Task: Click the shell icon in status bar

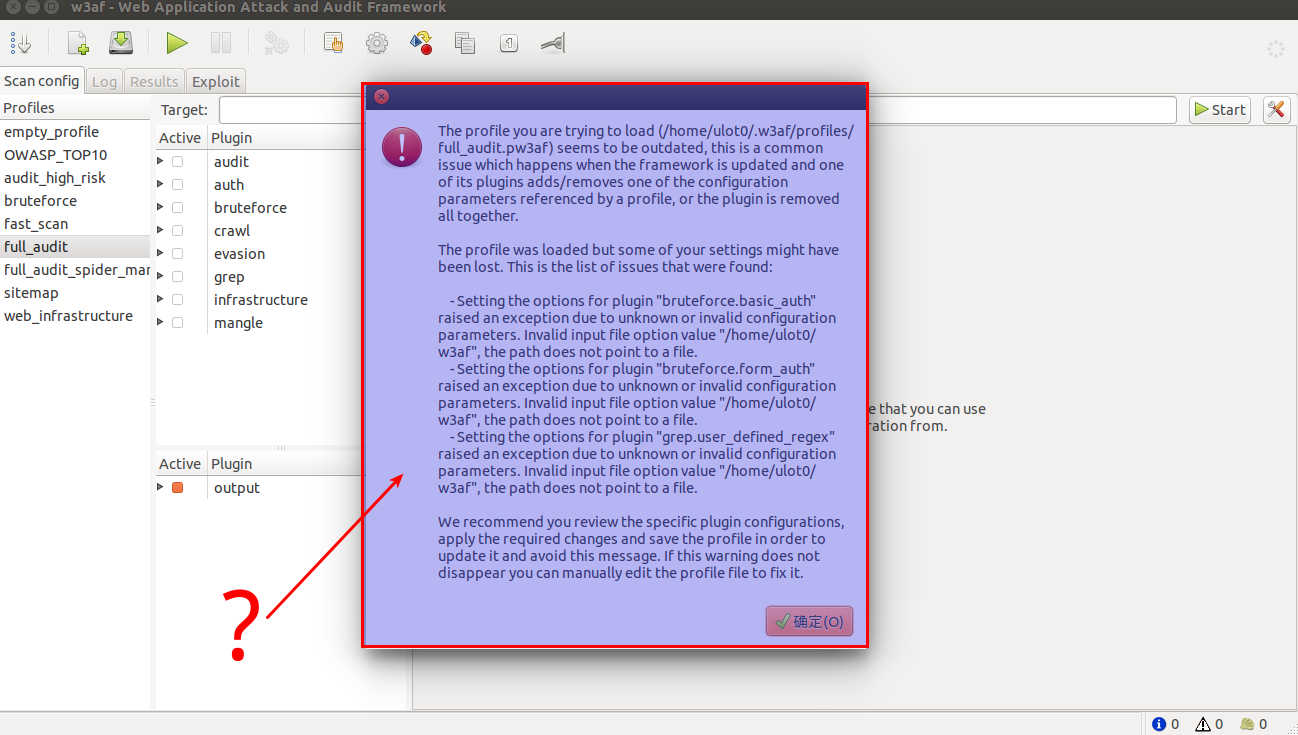Action: coord(1247,724)
